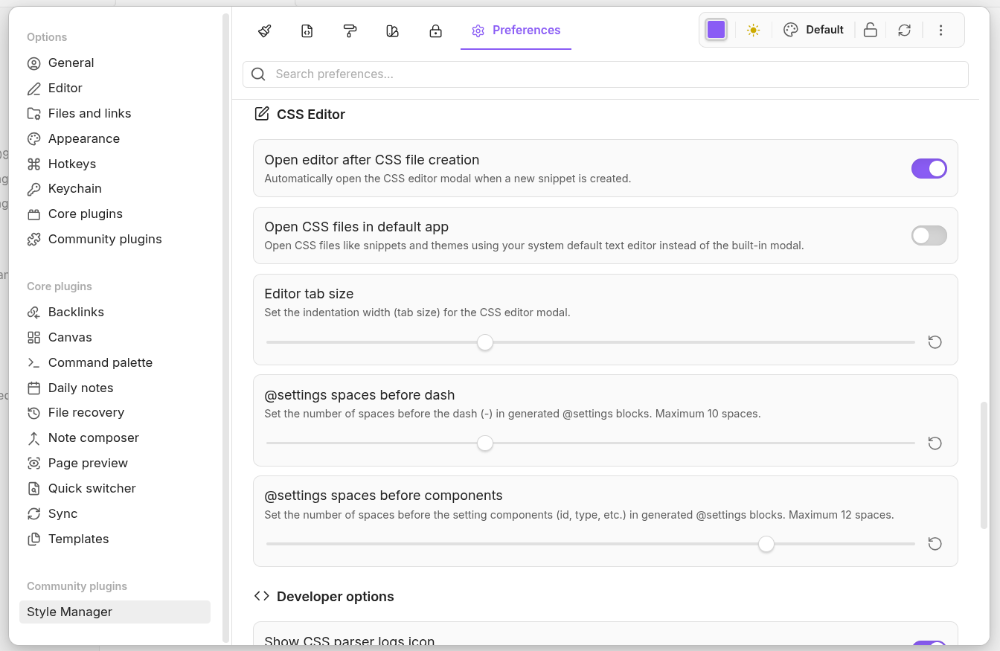Open the CSS code file tab

(x=307, y=31)
